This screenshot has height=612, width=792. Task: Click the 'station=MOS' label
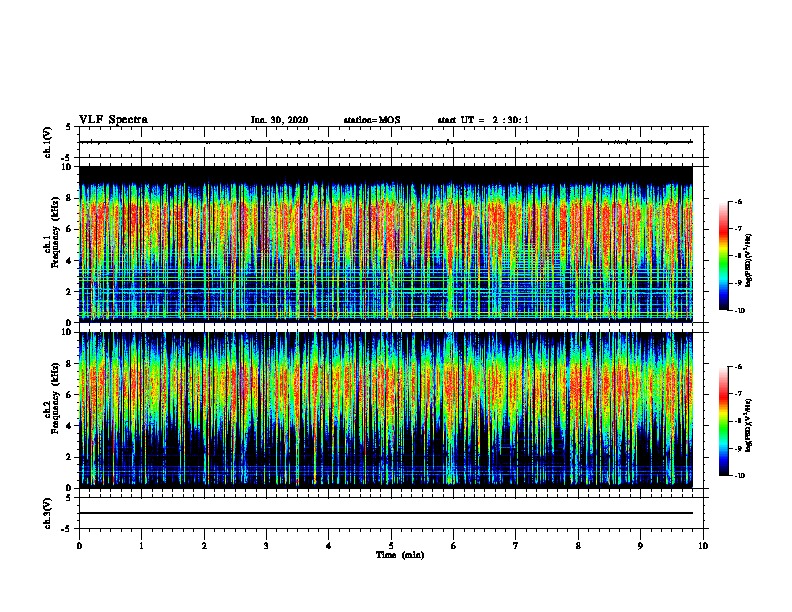372,120
